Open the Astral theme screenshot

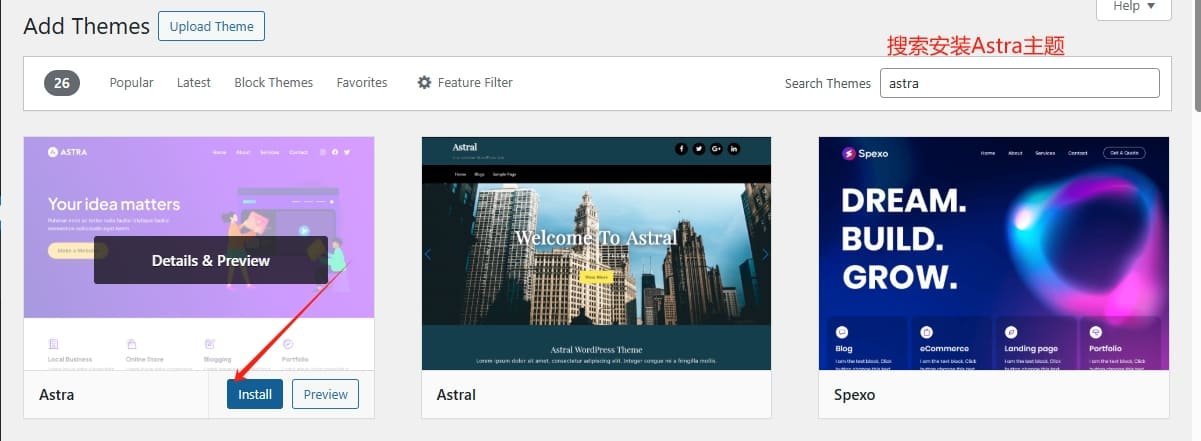pyautogui.click(x=596, y=253)
